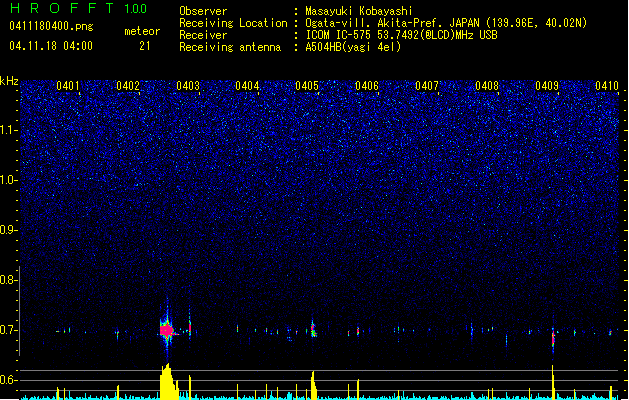Click the antenna A504HB(yagi 4el) text

click(353, 47)
